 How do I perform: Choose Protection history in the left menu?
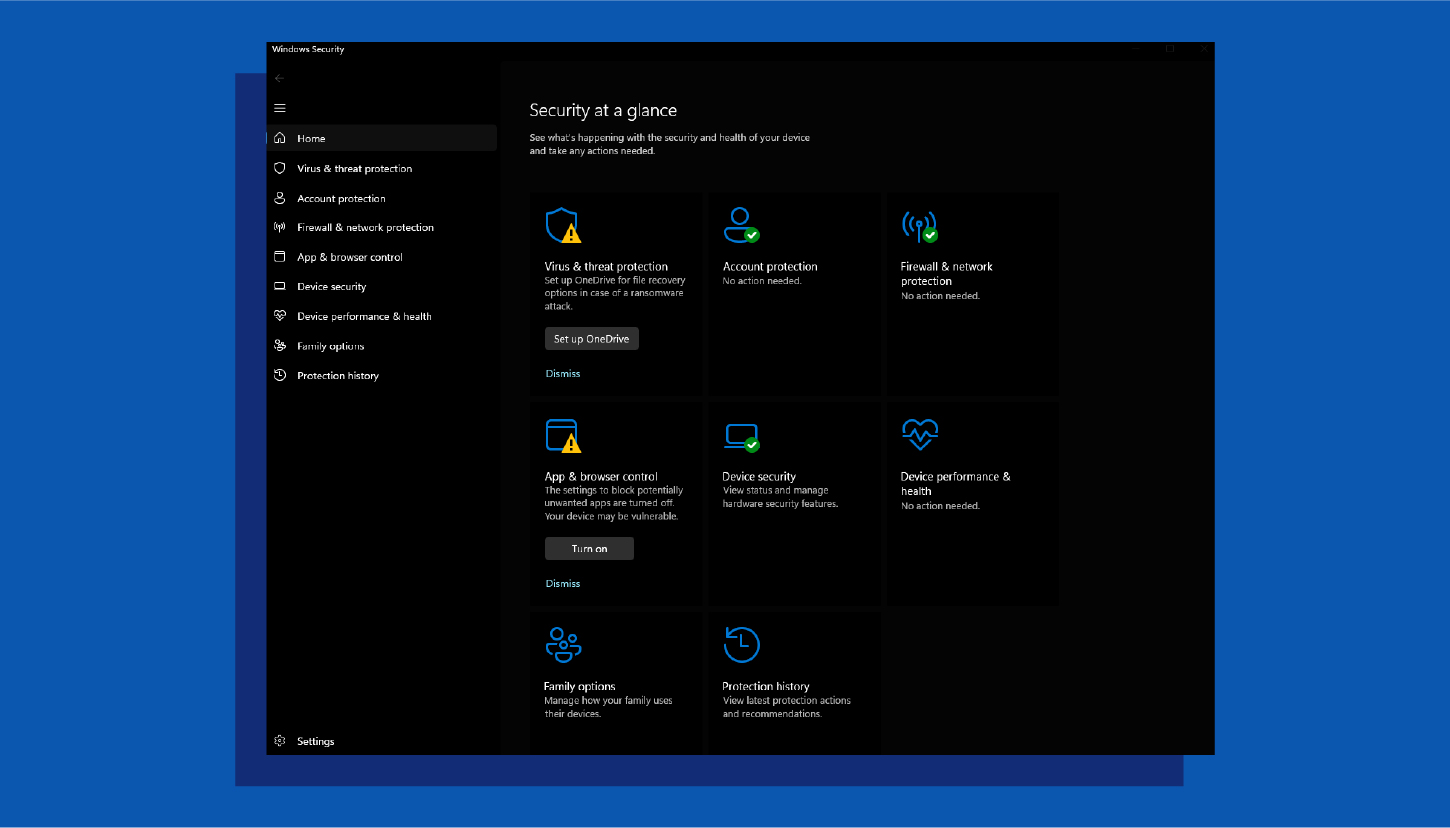(x=337, y=375)
